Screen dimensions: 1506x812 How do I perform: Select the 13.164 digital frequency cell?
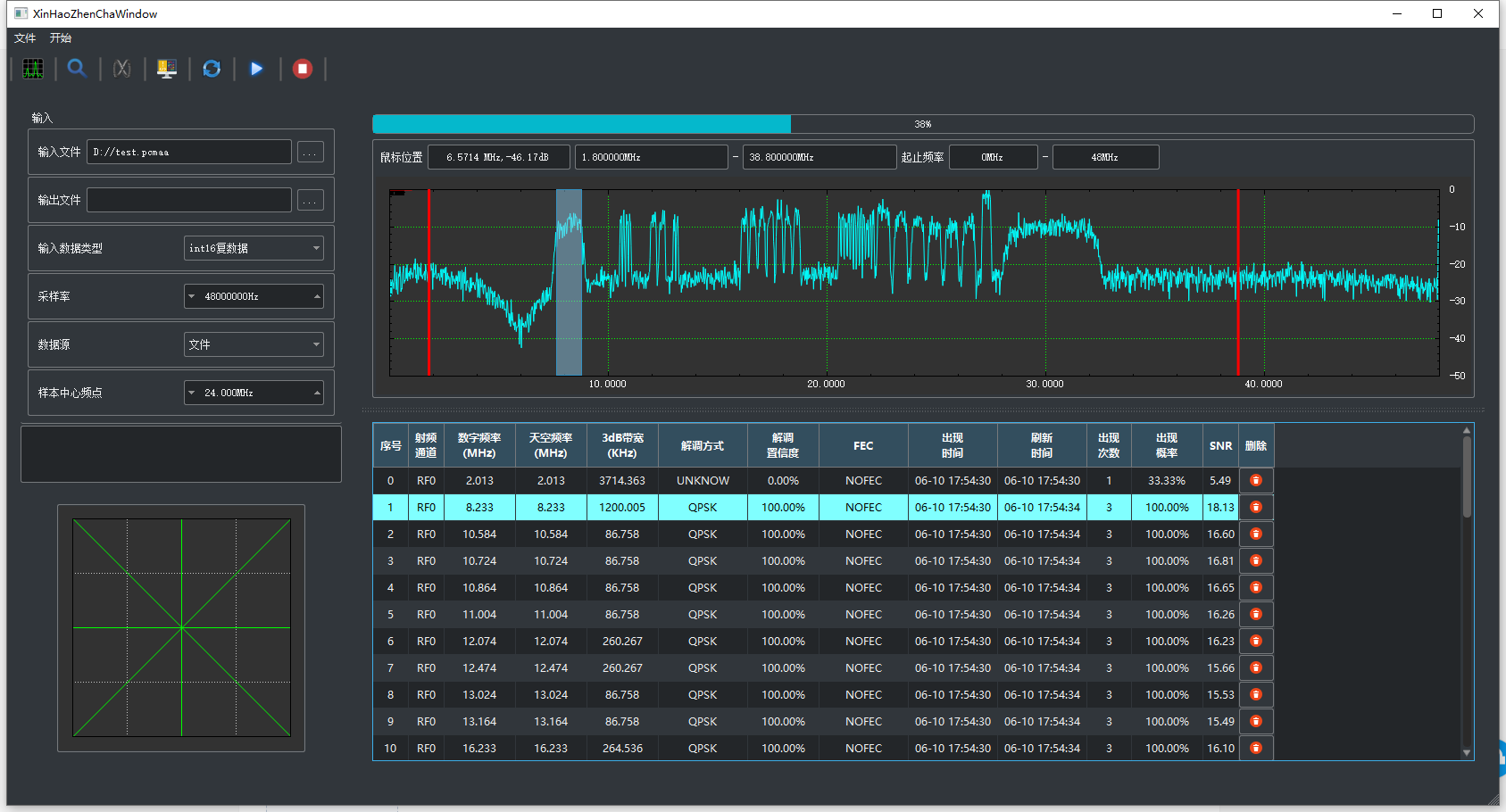pyautogui.click(x=479, y=721)
